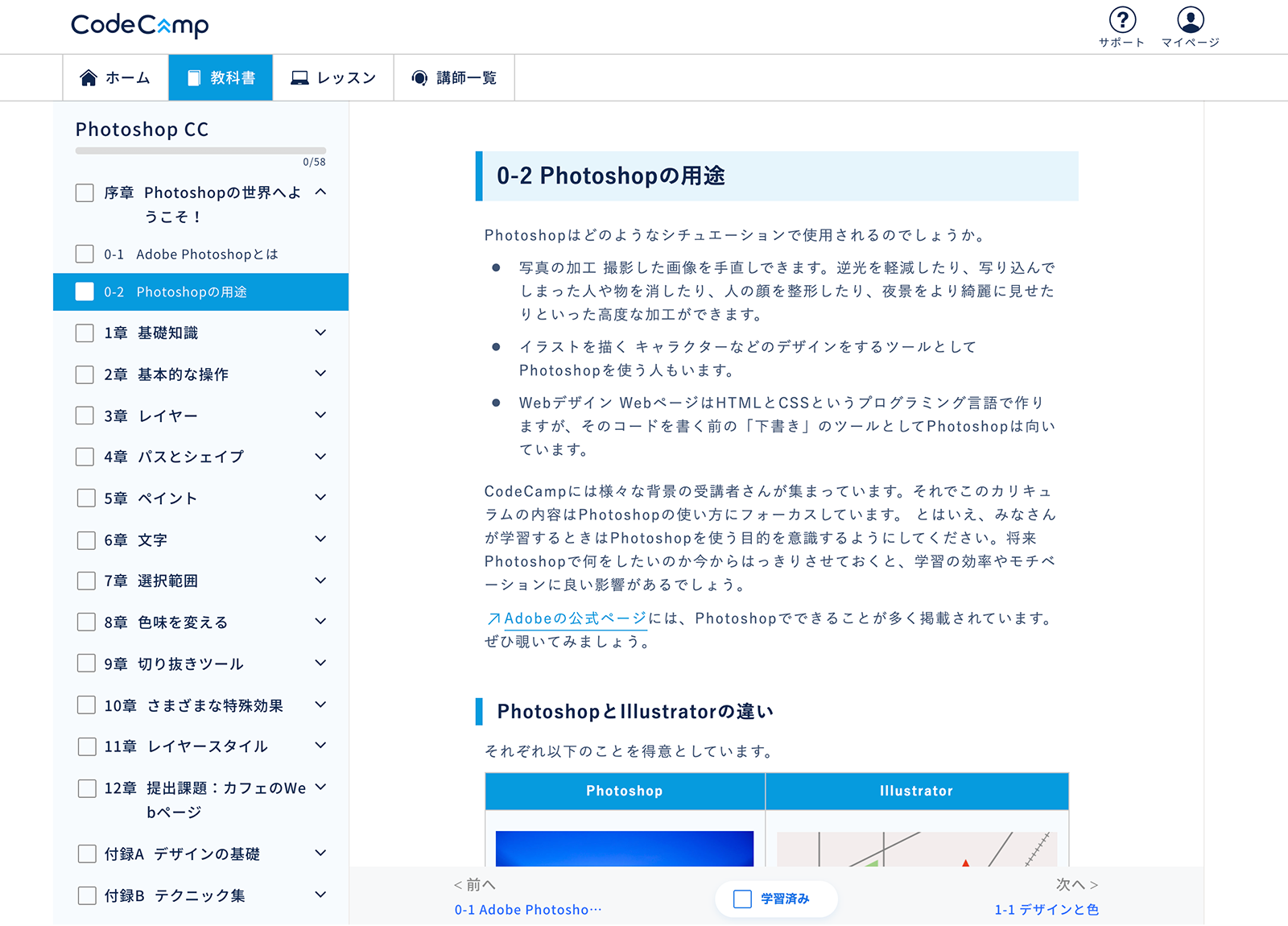Mark lesson as 学習済み with bottom checkbox
Image resolution: width=1288 pixels, height=926 pixels.
[742, 899]
